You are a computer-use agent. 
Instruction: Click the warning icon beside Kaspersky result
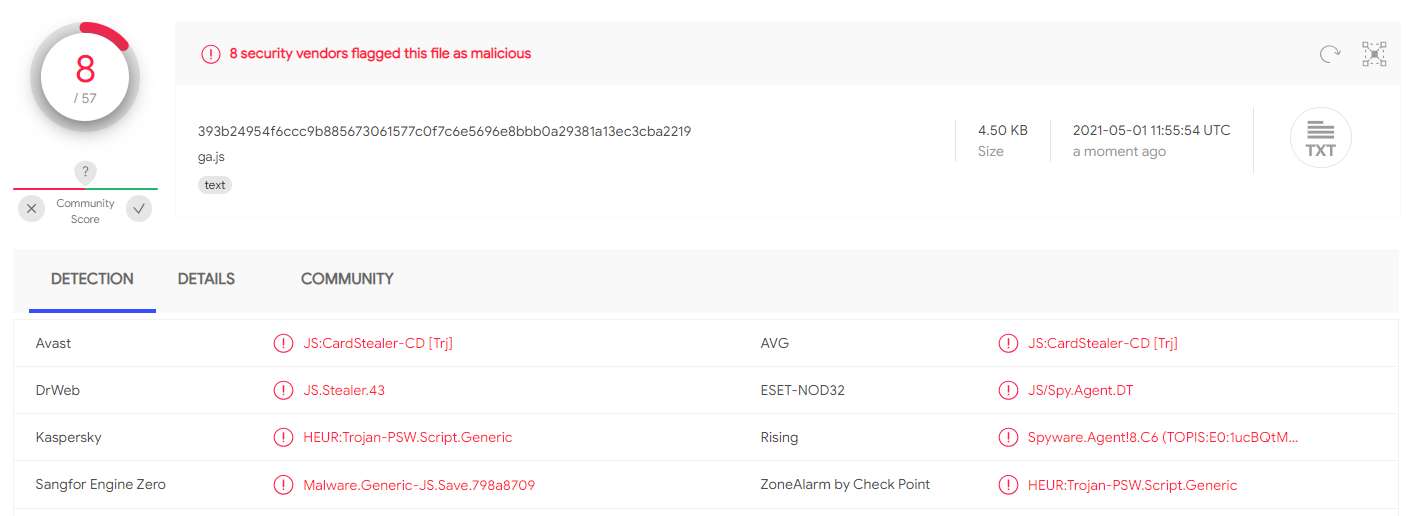point(283,437)
